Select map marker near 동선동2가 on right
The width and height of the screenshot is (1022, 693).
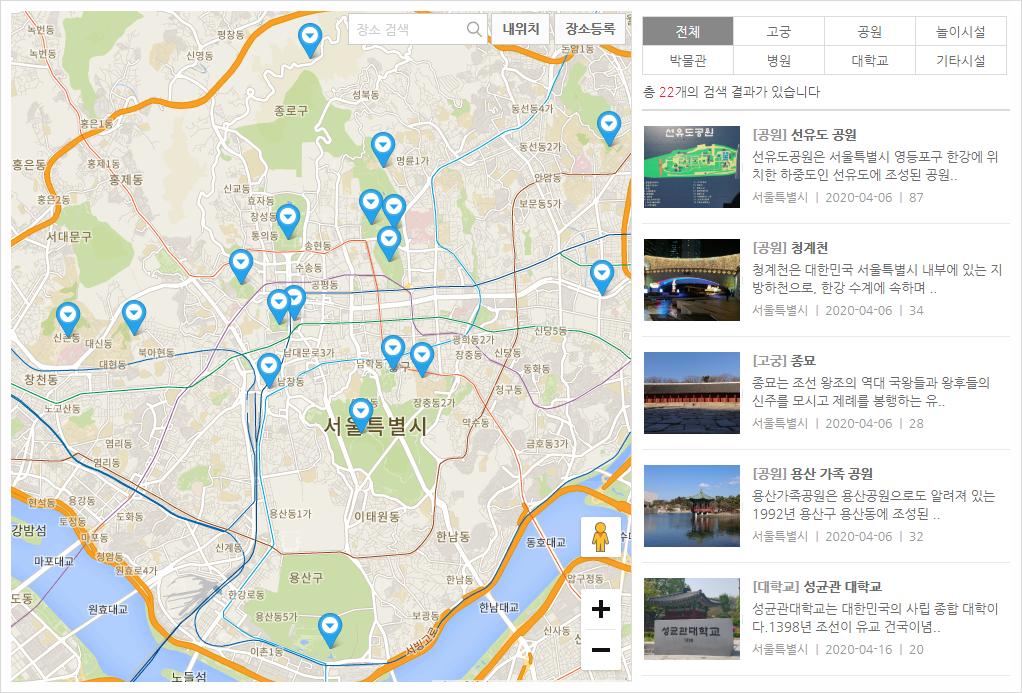tap(609, 128)
